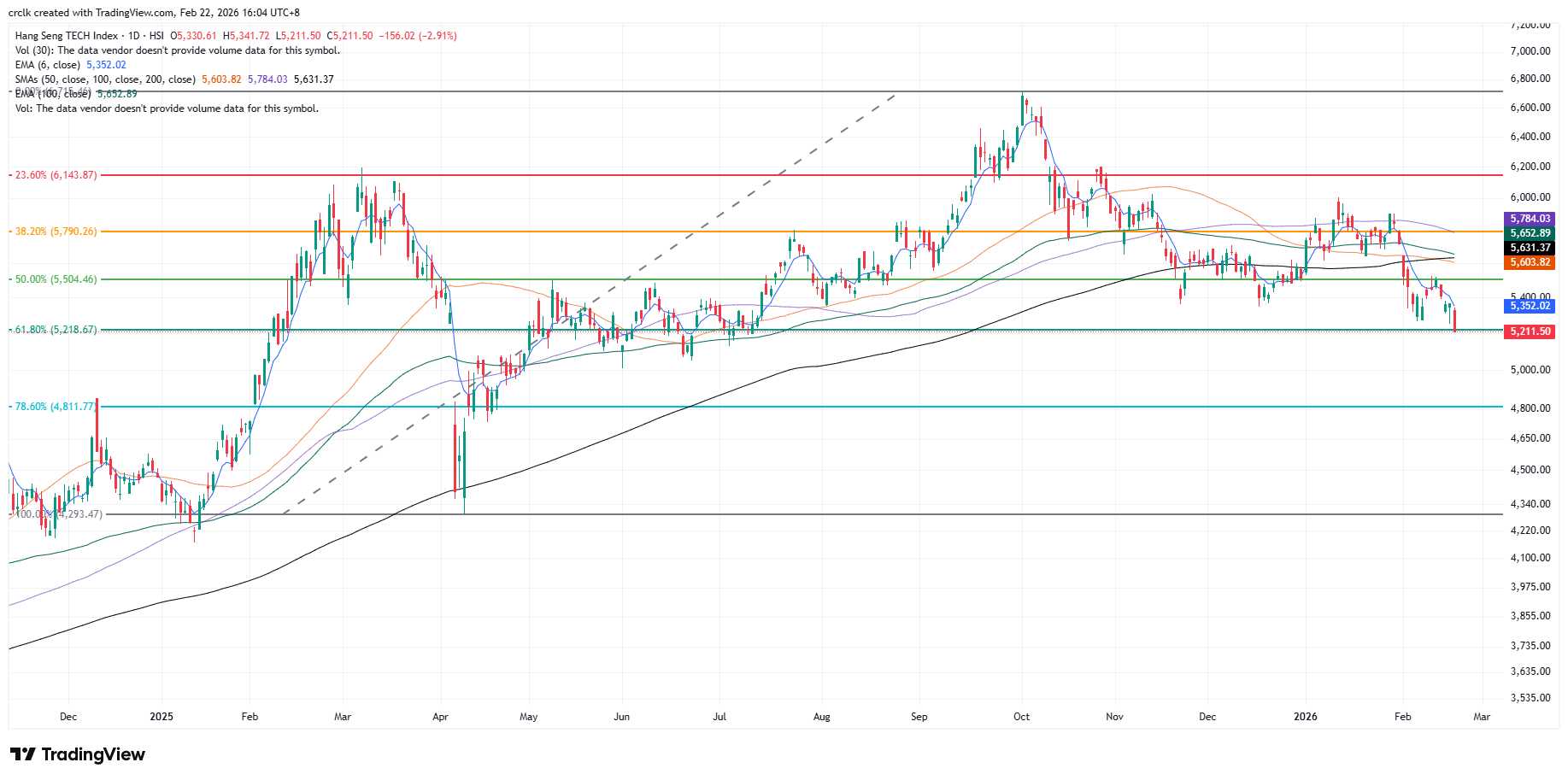Click the EMA (6, close) indicator legend
The height and width of the screenshot is (780, 1568).
point(48,65)
